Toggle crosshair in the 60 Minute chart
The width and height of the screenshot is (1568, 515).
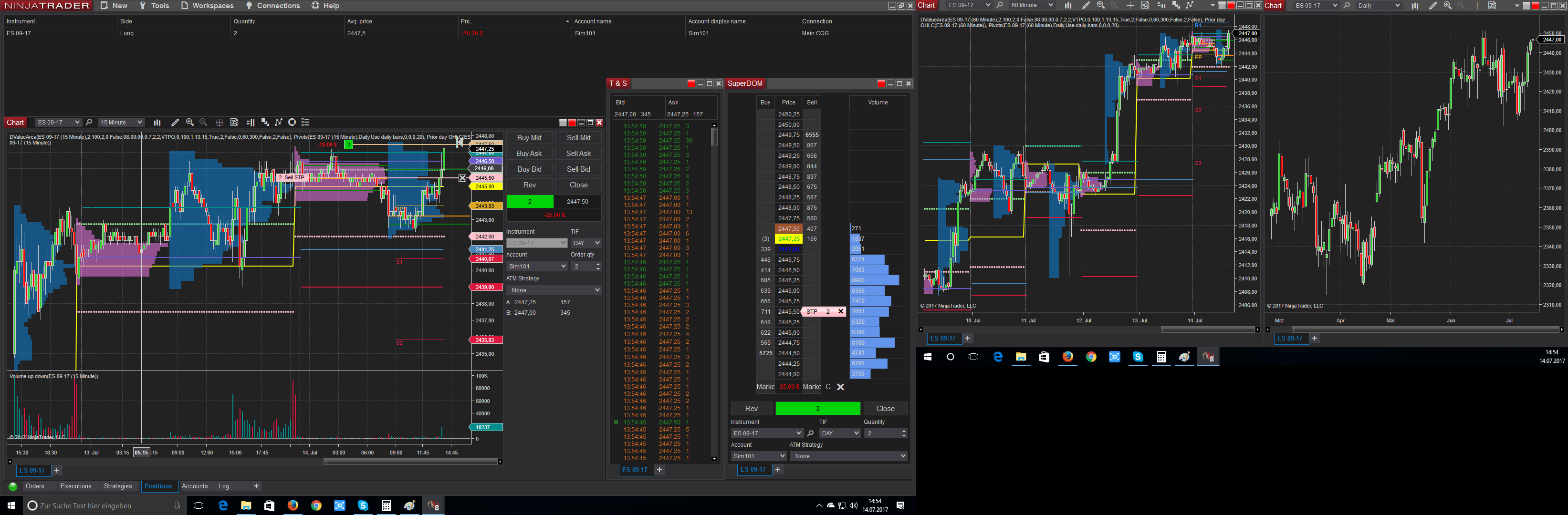click(x=1130, y=5)
